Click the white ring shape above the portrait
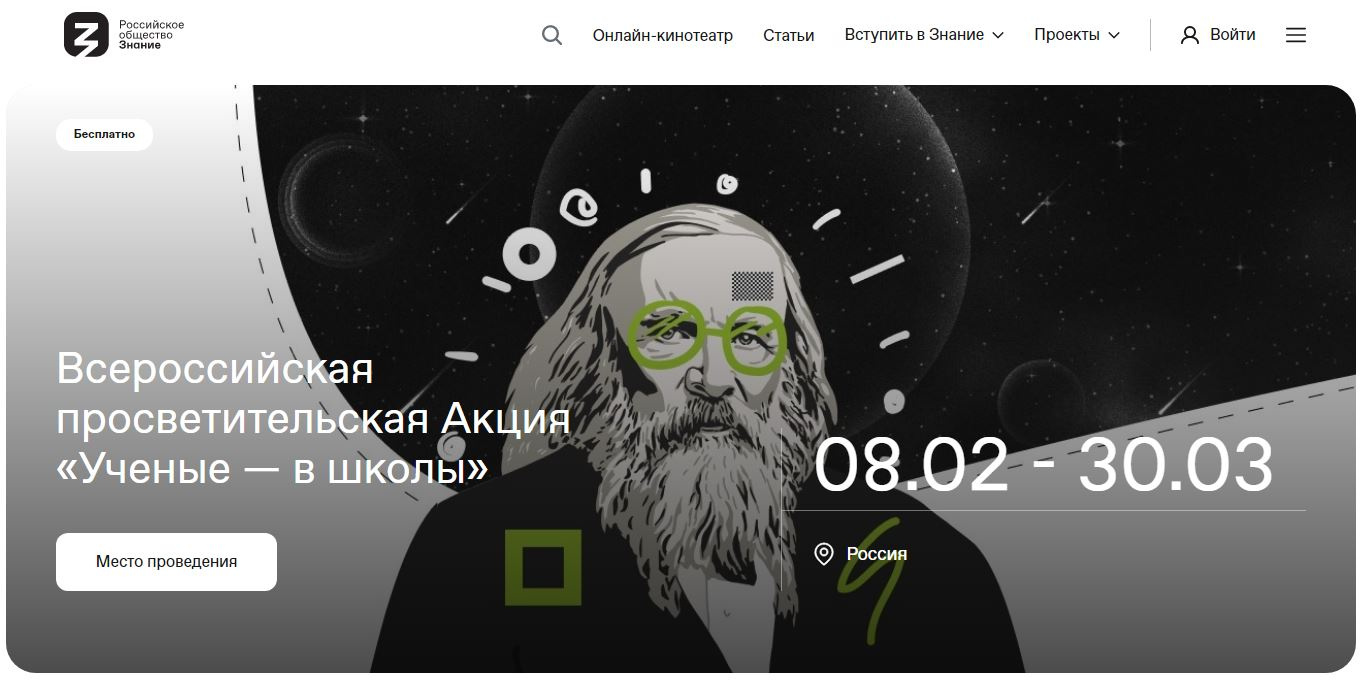1364x682 pixels. tap(528, 255)
